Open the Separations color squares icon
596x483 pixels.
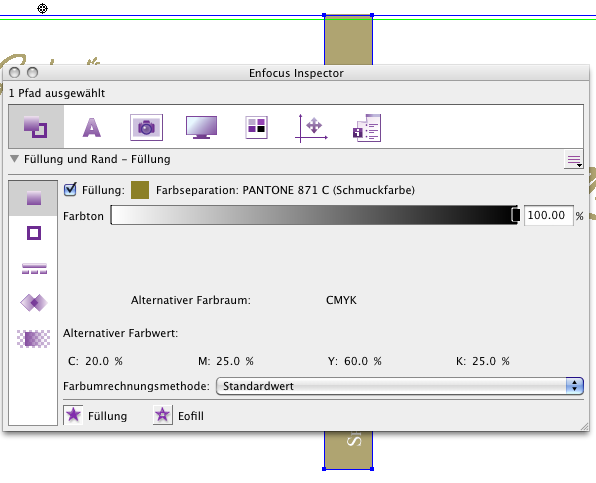257,127
